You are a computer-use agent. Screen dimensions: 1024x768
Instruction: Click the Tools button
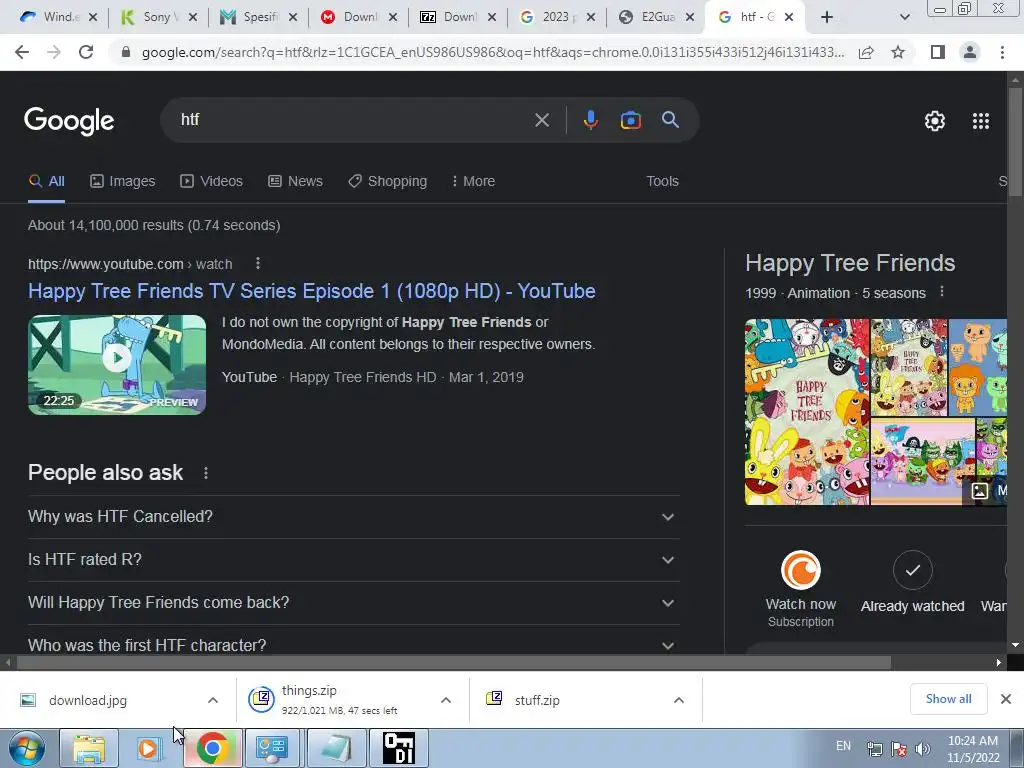[x=662, y=182]
